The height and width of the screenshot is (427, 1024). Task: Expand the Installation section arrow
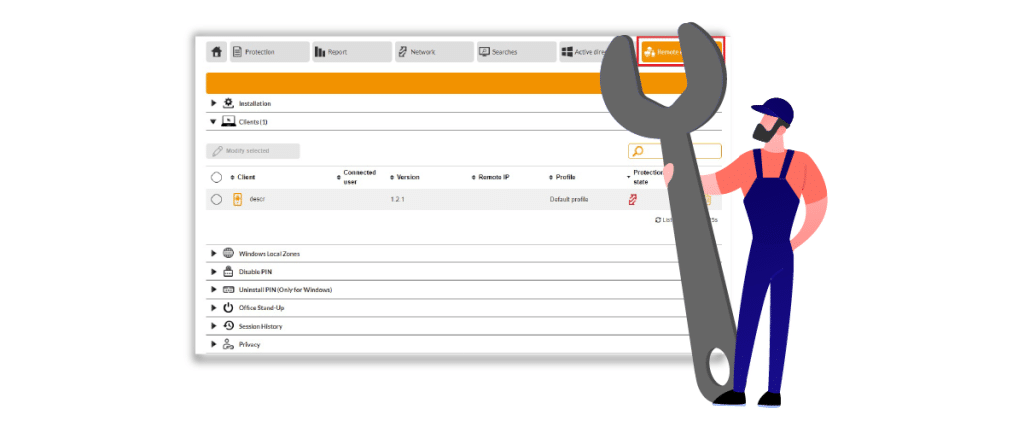coord(213,103)
